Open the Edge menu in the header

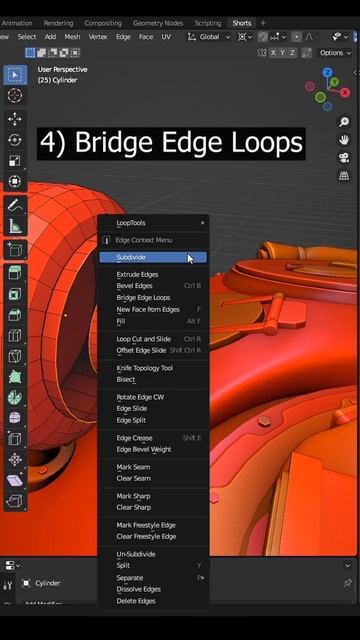[123, 37]
